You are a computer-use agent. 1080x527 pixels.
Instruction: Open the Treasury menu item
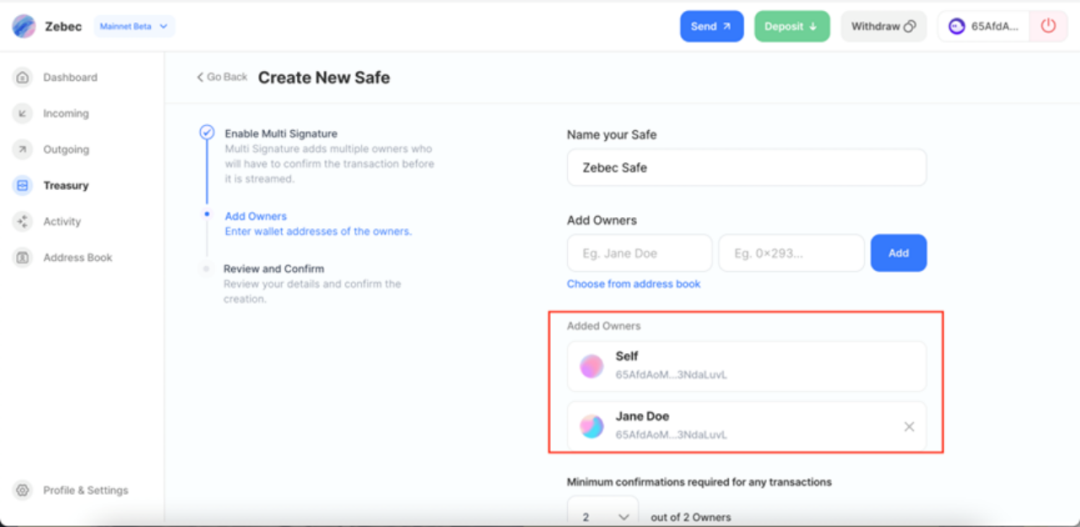click(x=65, y=186)
